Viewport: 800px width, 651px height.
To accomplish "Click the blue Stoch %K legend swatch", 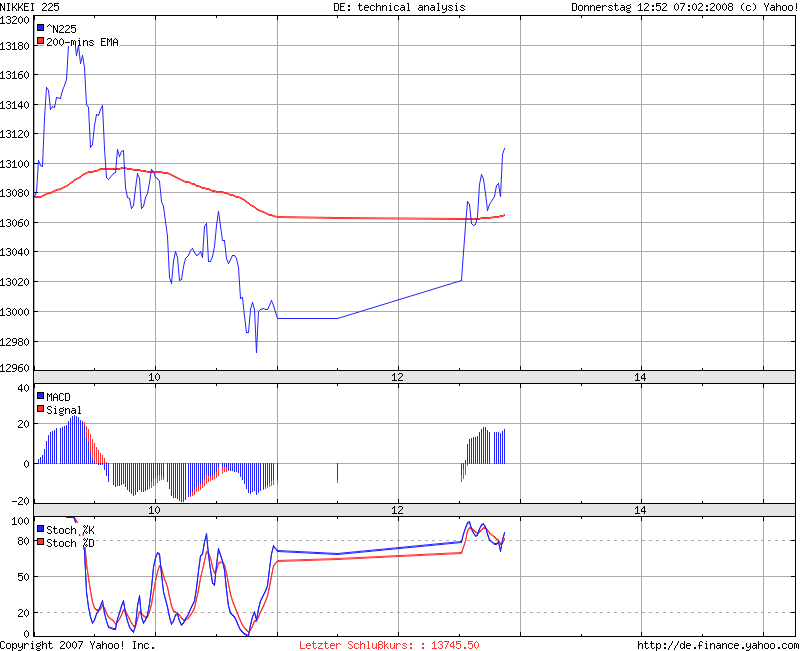I will pyautogui.click(x=41, y=529).
